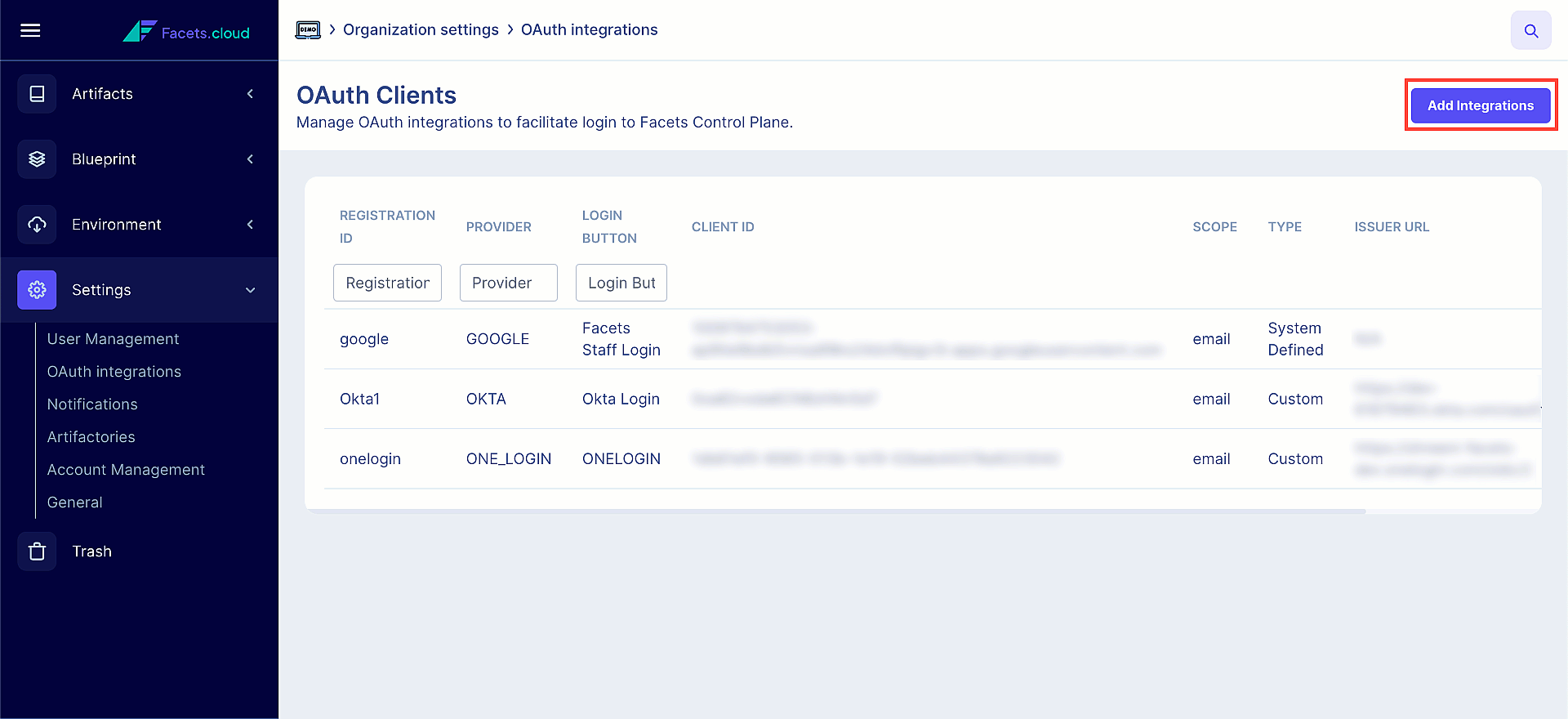Select the Blueprint menu label
This screenshot has height=719, width=1568.
tap(104, 159)
